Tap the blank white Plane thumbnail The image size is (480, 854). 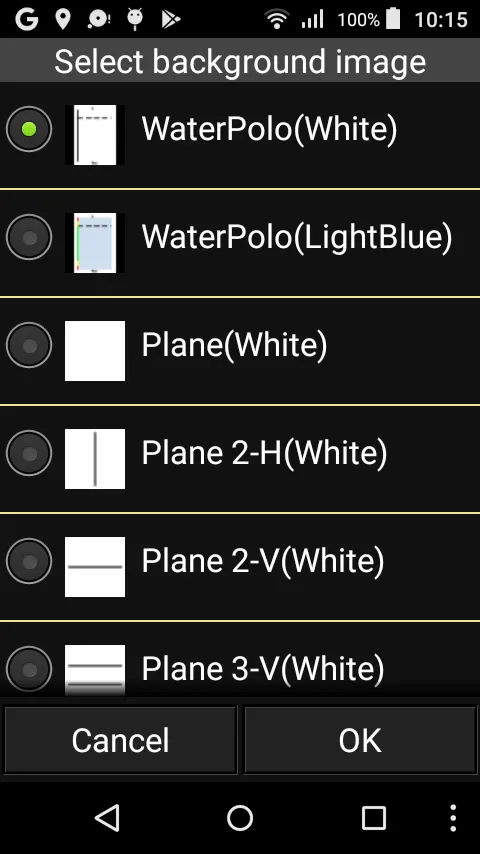tap(95, 351)
